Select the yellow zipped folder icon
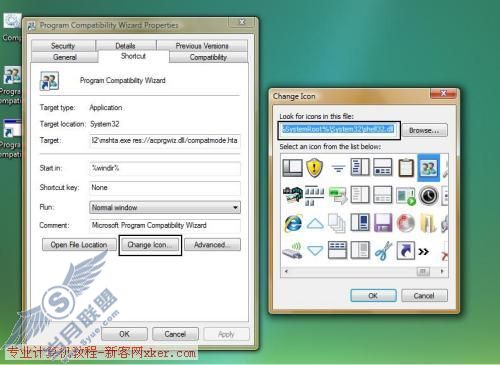This screenshot has height=365, width=500. 428,223
